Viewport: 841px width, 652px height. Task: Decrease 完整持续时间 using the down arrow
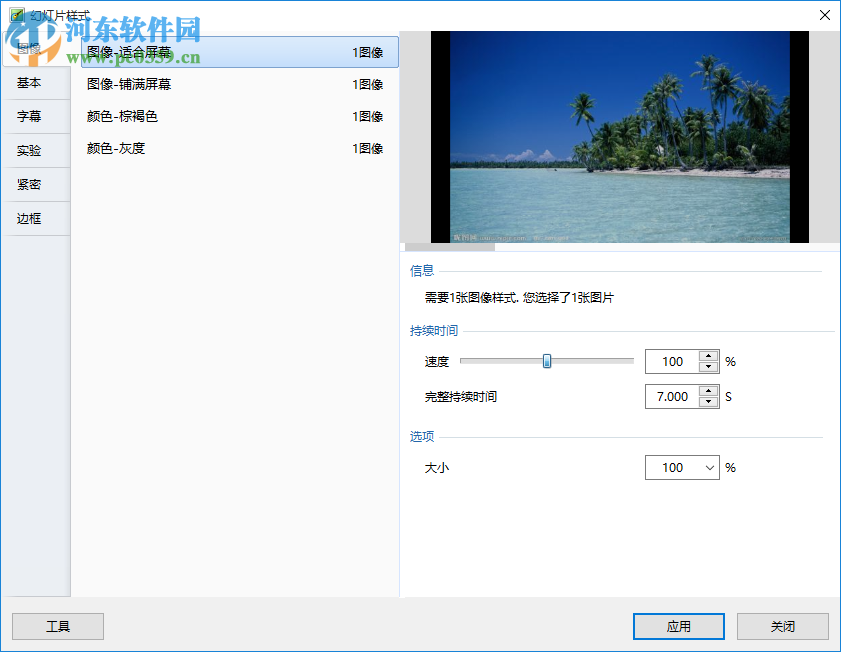(x=710, y=402)
